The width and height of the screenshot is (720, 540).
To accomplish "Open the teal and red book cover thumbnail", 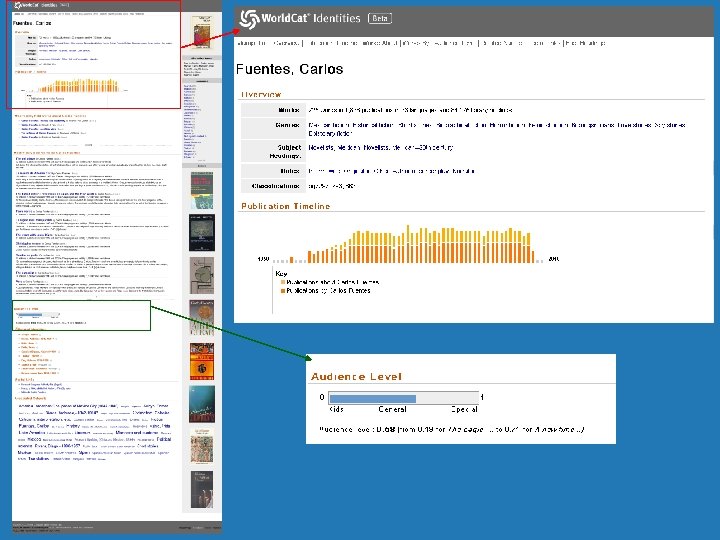I will click(202, 191).
